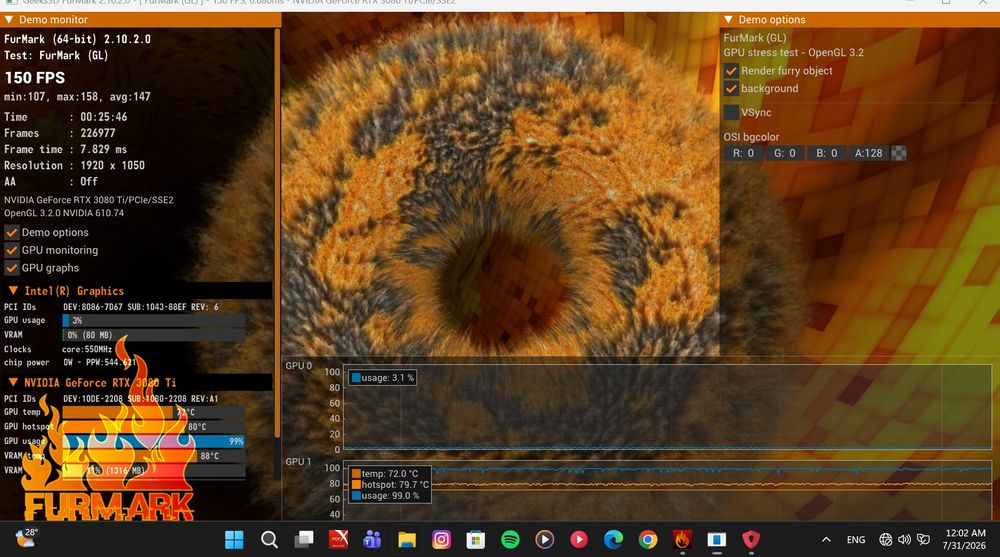Click the GPU 1 temp: 72.0 °C legend
This screenshot has width=1000, height=557.
tap(385, 473)
